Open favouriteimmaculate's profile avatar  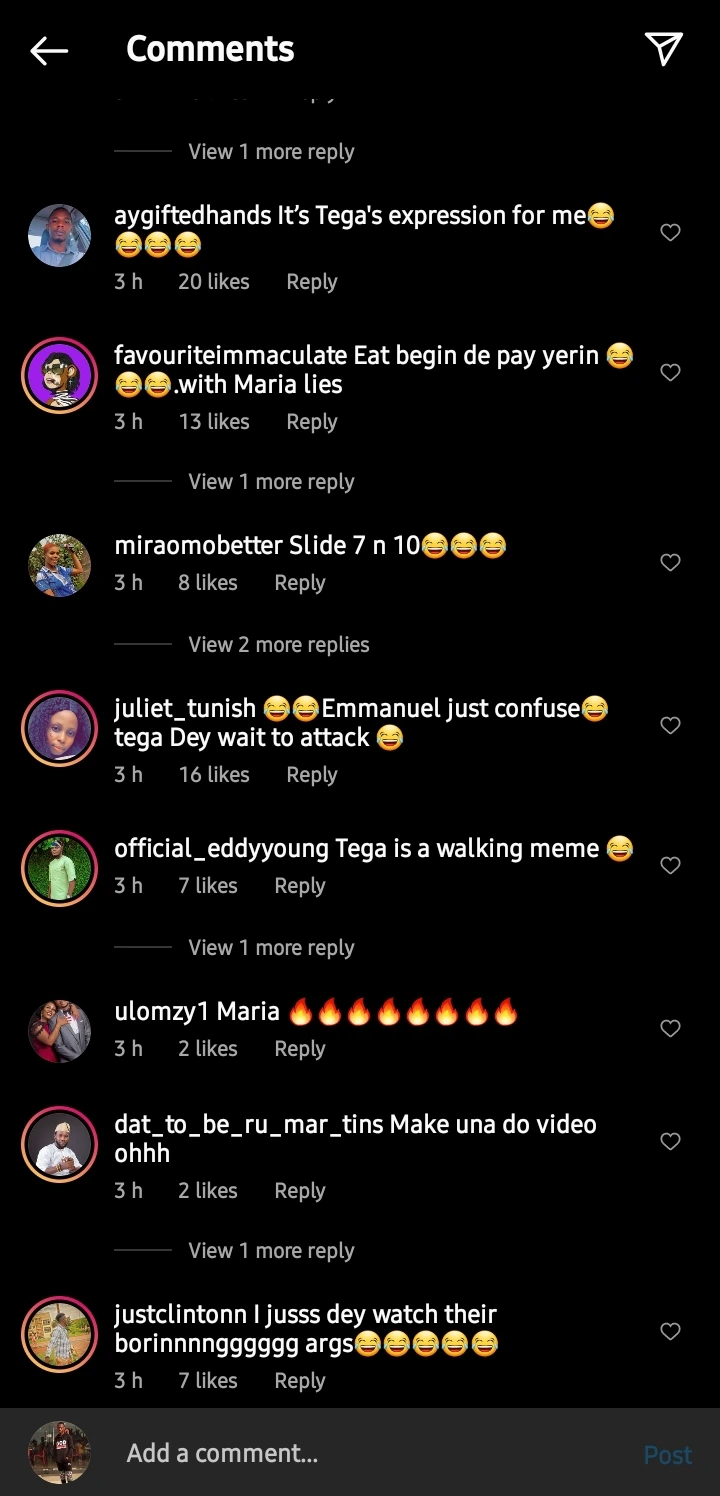tap(59, 374)
